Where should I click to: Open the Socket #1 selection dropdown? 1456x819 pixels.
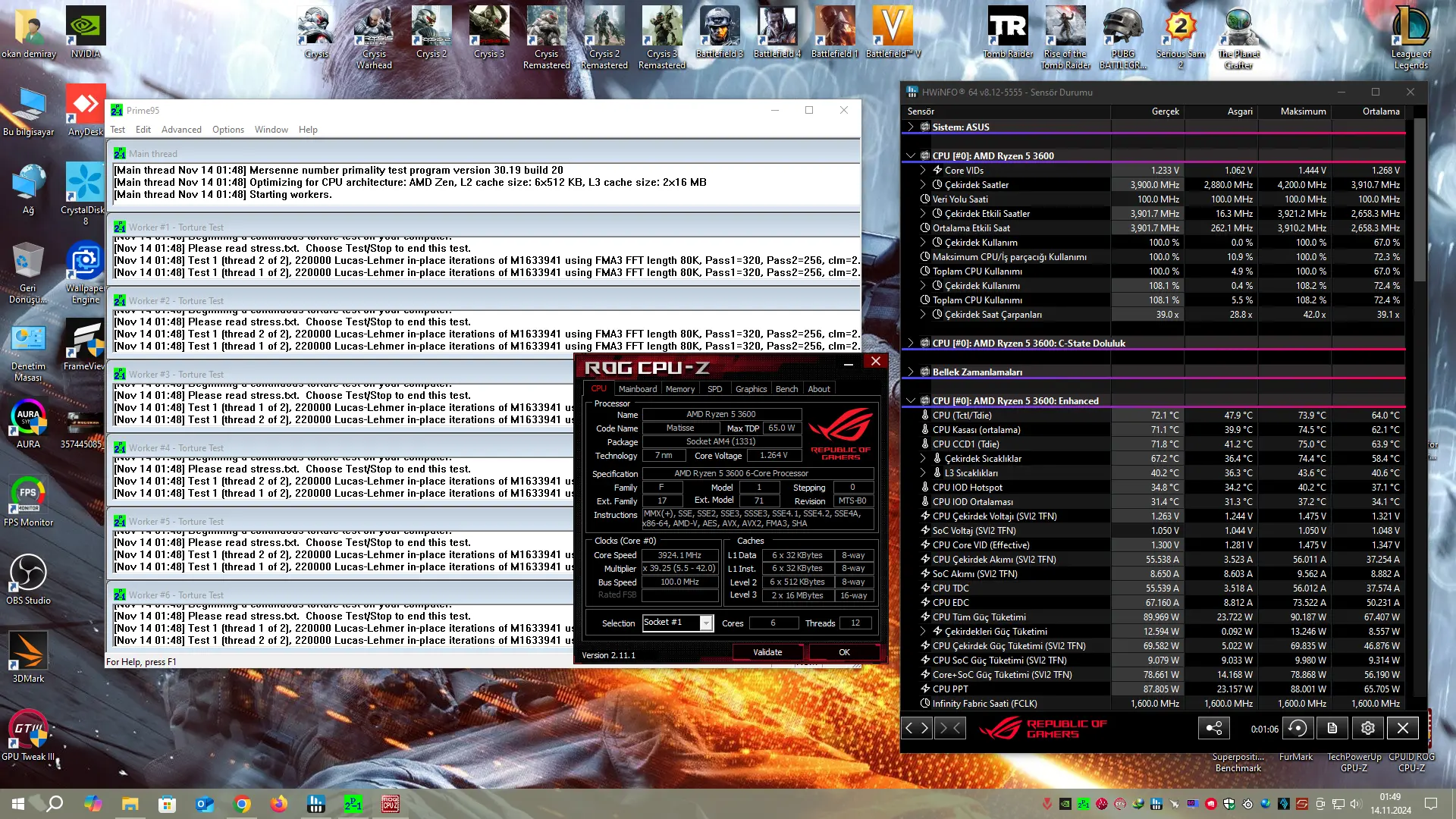point(706,623)
